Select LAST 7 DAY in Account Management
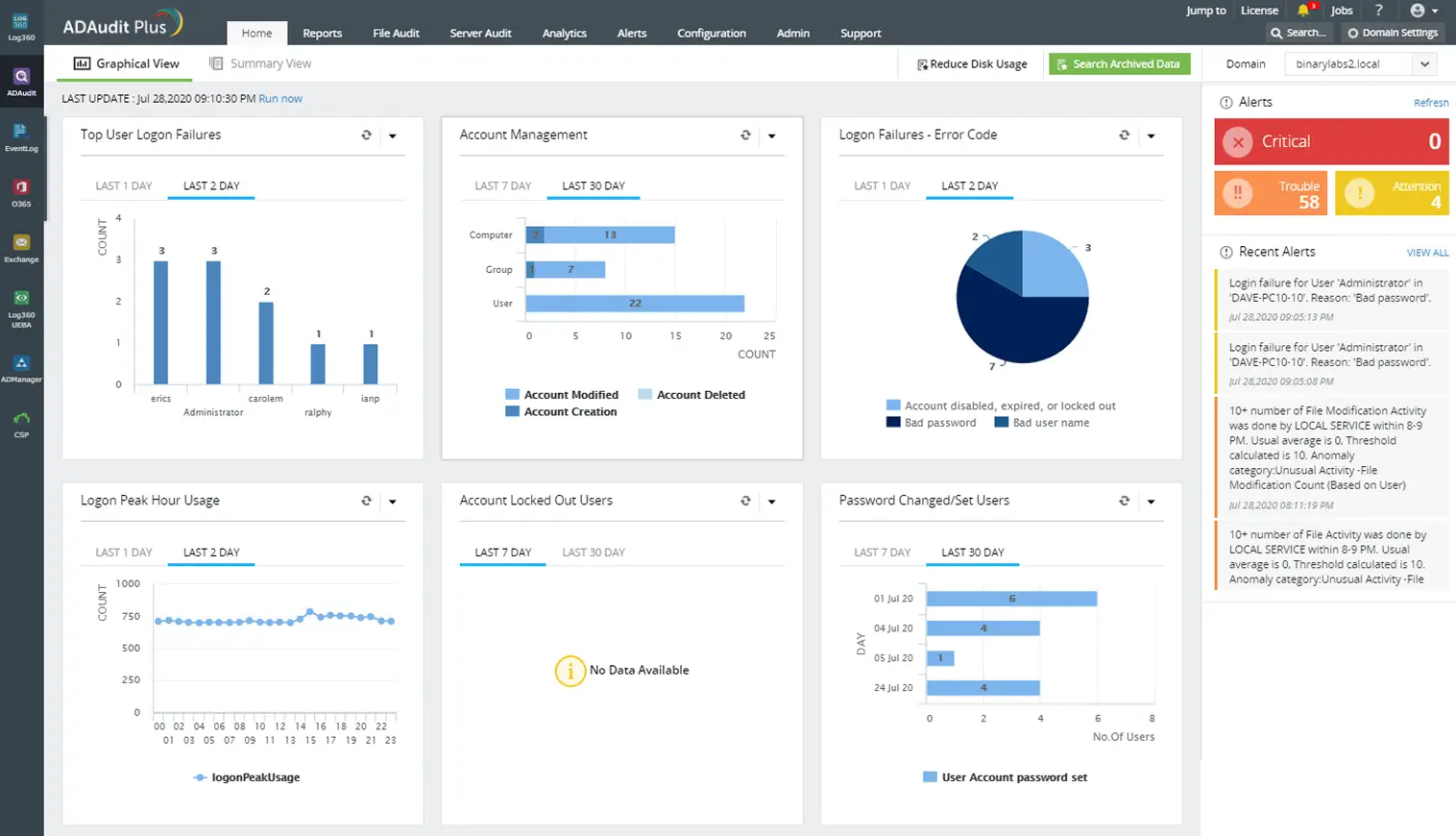The height and width of the screenshot is (836, 1456). tap(503, 186)
